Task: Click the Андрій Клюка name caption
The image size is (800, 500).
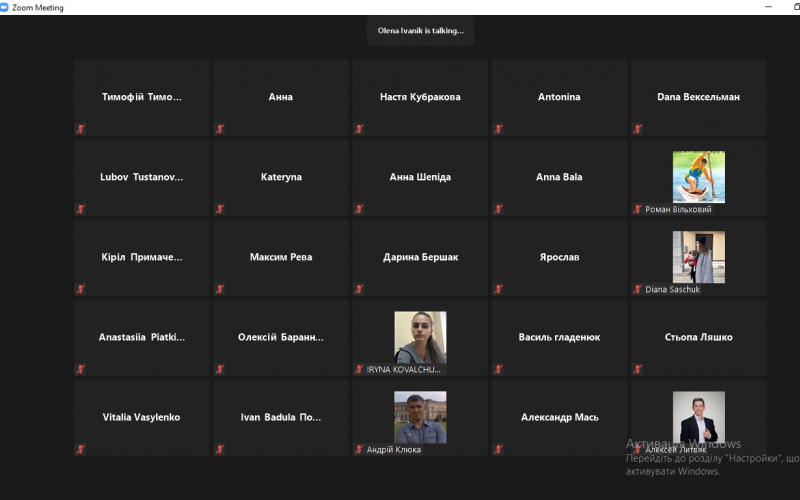Action: (x=393, y=449)
